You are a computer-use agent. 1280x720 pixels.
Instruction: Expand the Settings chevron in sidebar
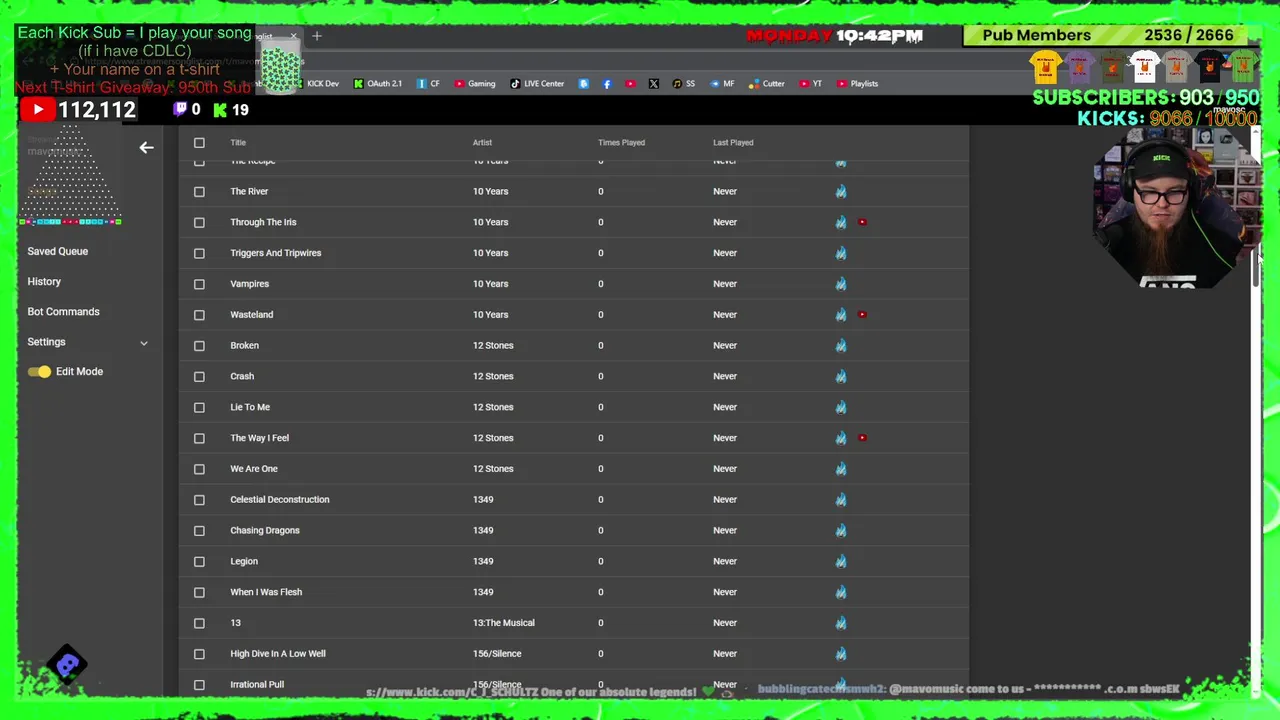(x=143, y=343)
